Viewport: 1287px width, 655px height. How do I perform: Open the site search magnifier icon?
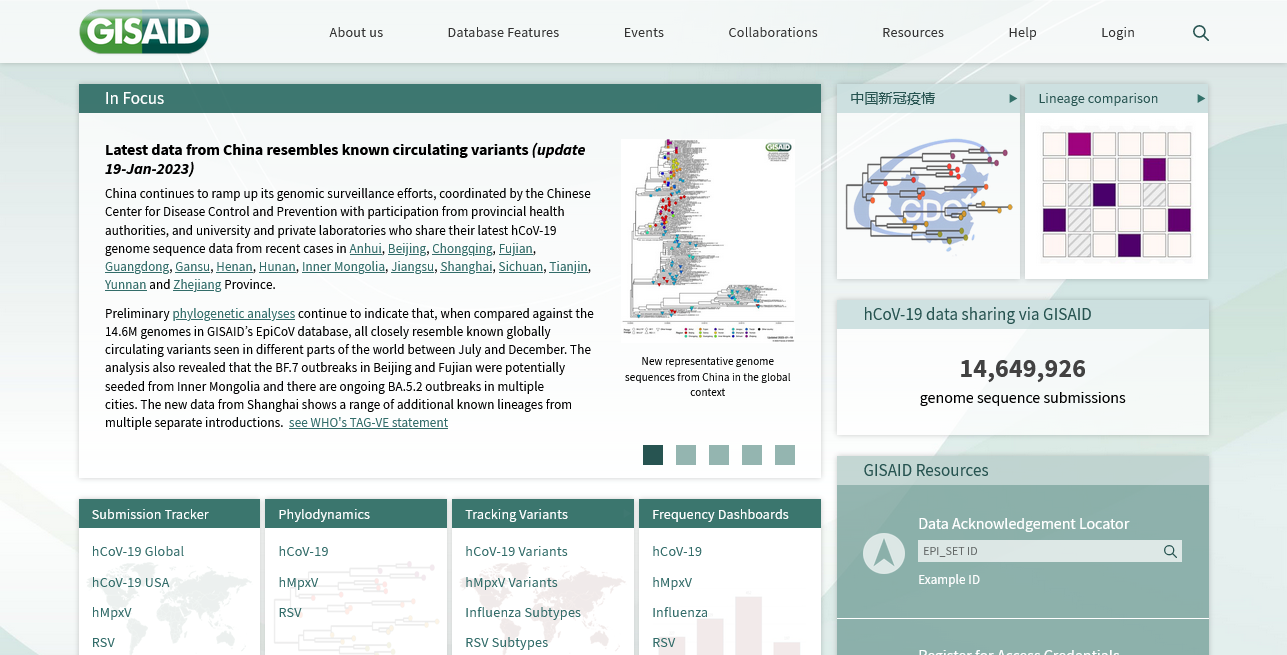pyautogui.click(x=1201, y=33)
